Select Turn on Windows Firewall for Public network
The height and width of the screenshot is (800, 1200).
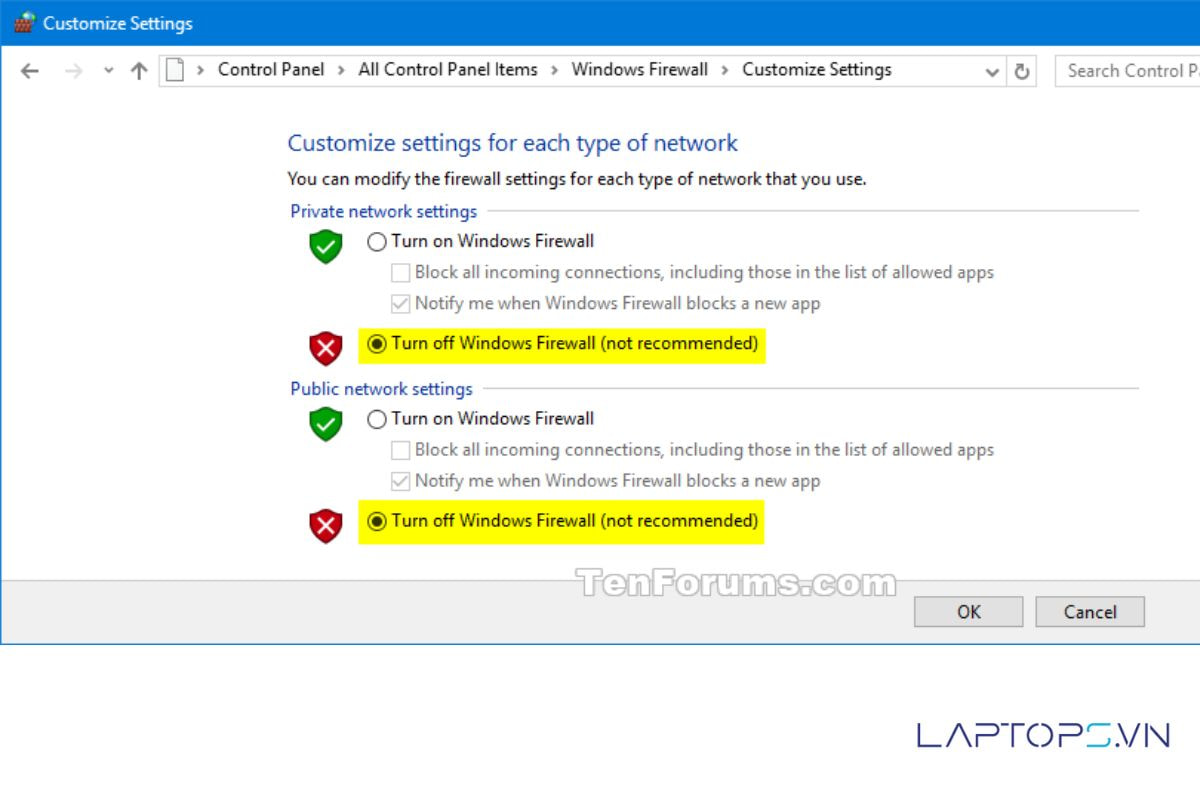click(377, 420)
